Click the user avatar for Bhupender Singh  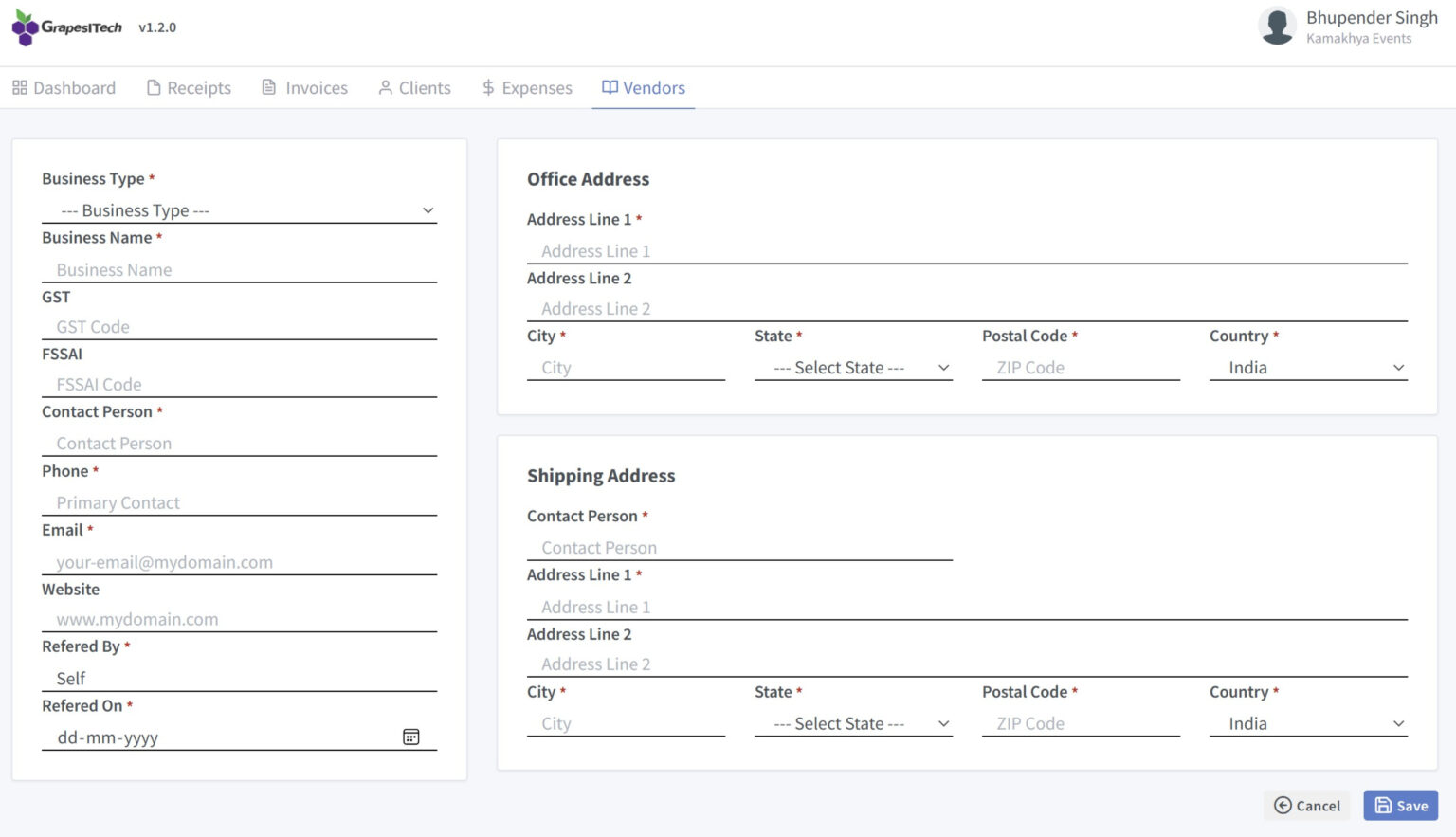(x=1277, y=27)
